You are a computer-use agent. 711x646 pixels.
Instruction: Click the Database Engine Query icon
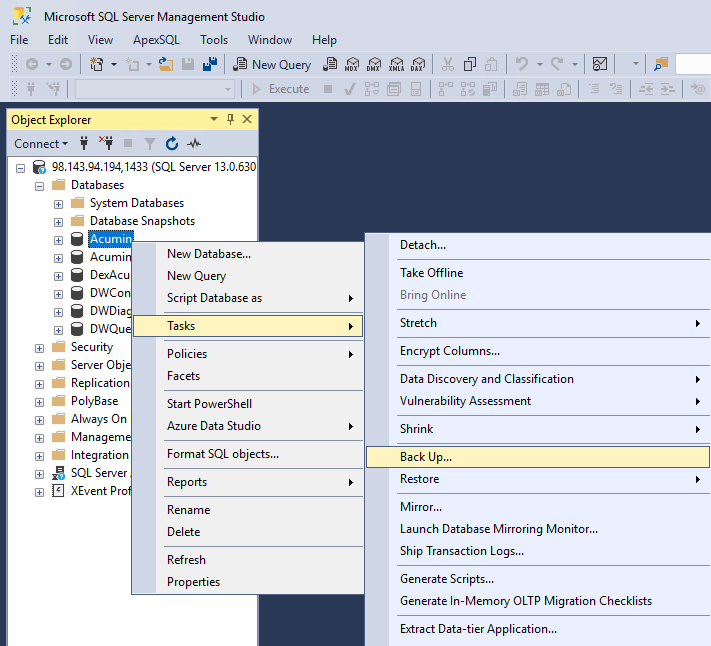click(x=330, y=65)
